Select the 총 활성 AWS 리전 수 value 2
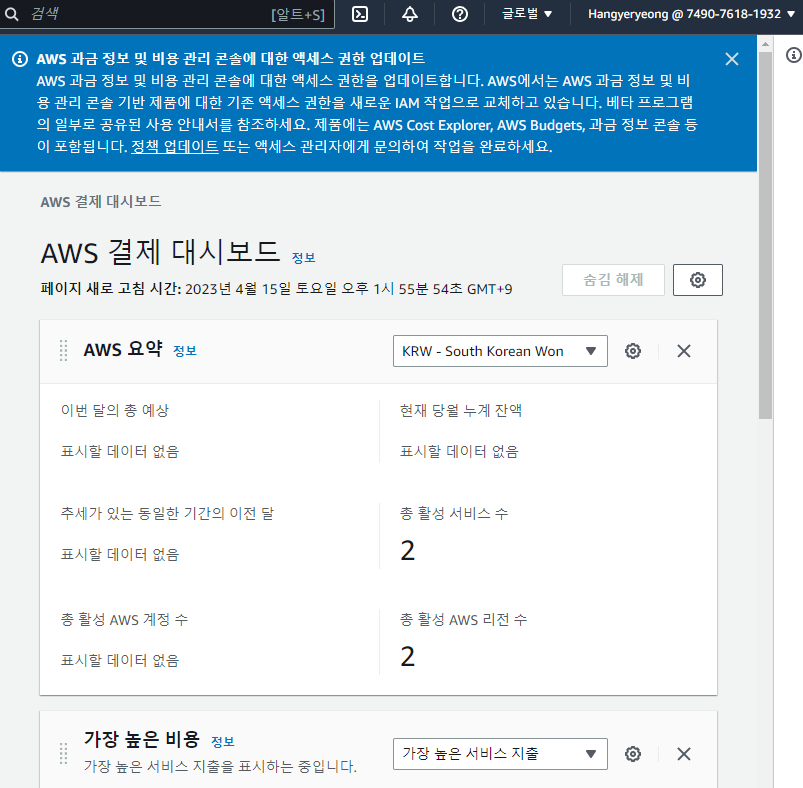 click(x=407, y=657)
